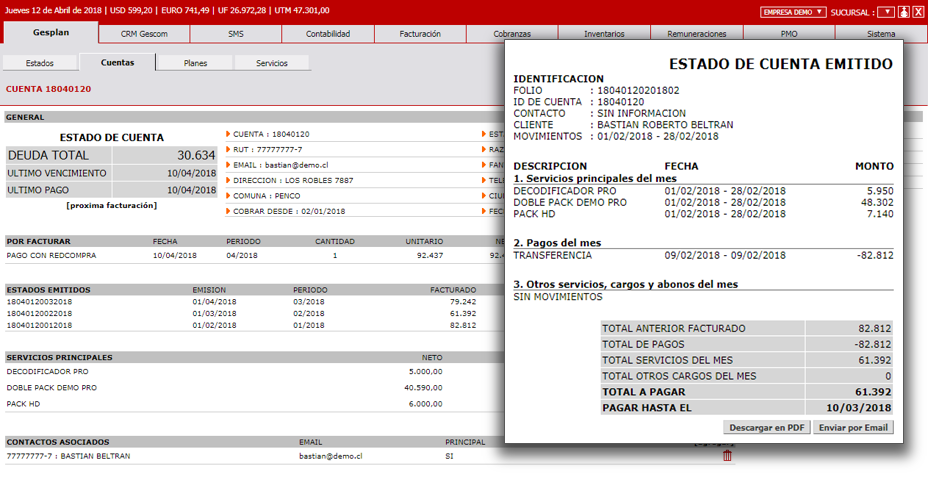Viewport: 929px width, 477px height.
Task: Click the orange arrow beside CUENTA field
Action: tap(228, 134)
